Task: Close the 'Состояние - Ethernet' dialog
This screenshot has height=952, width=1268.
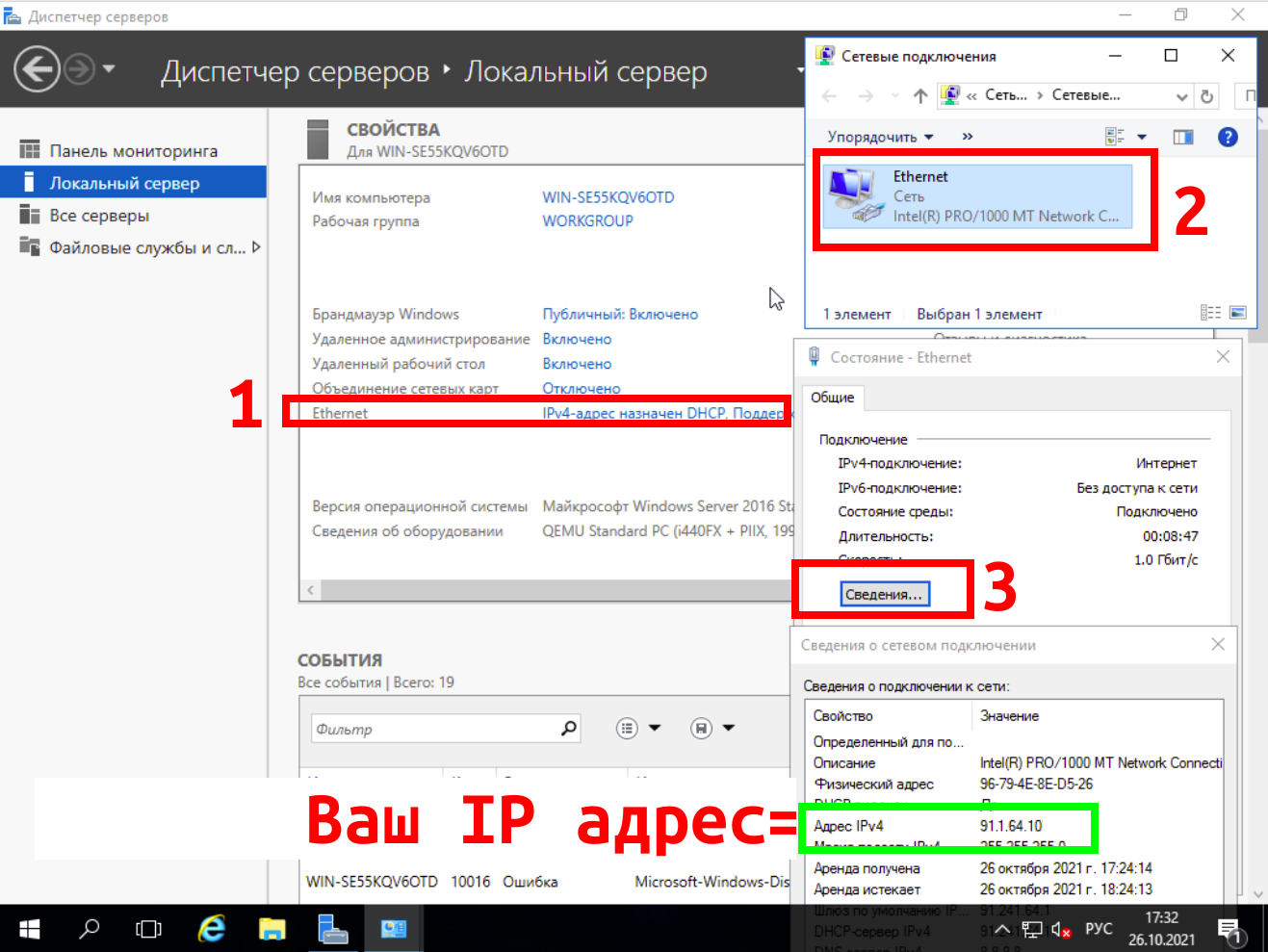Action: (x=1223, y=357)
